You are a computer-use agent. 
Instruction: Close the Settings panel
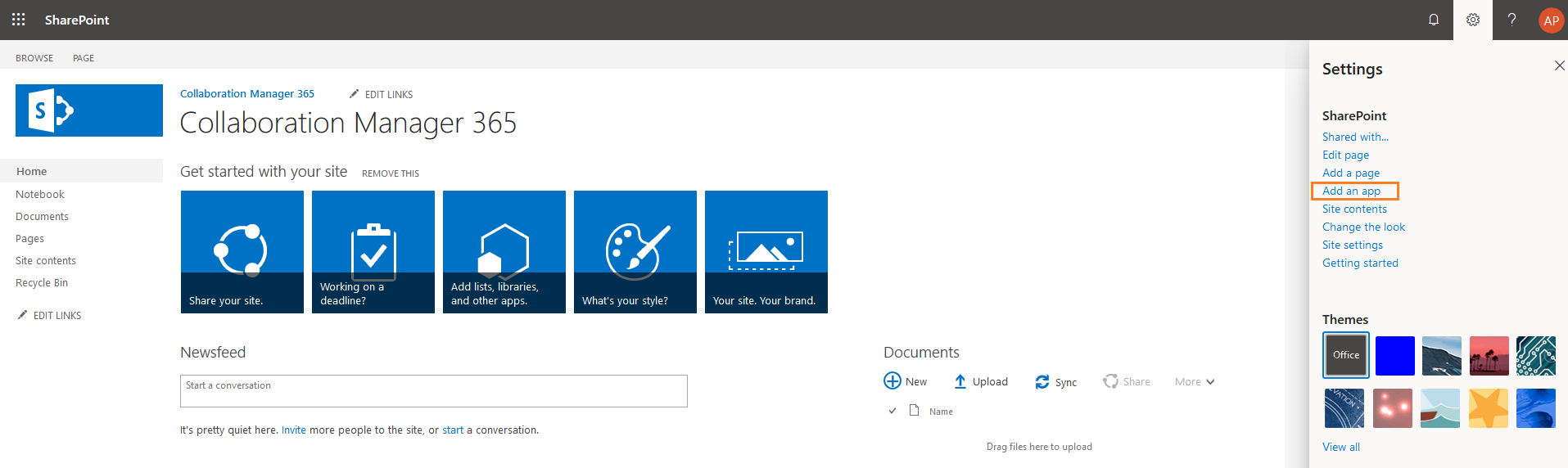(x=1559, y=65)
